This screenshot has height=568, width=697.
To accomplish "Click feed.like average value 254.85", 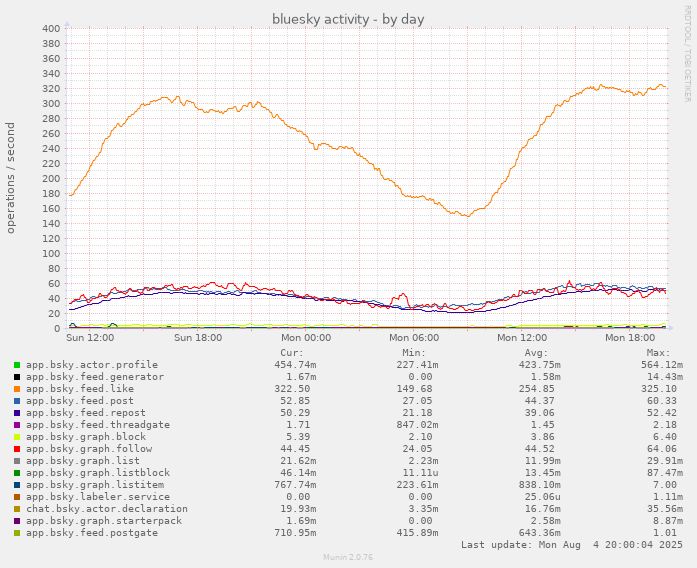I will pyautogui.click(x=537, y=389).
